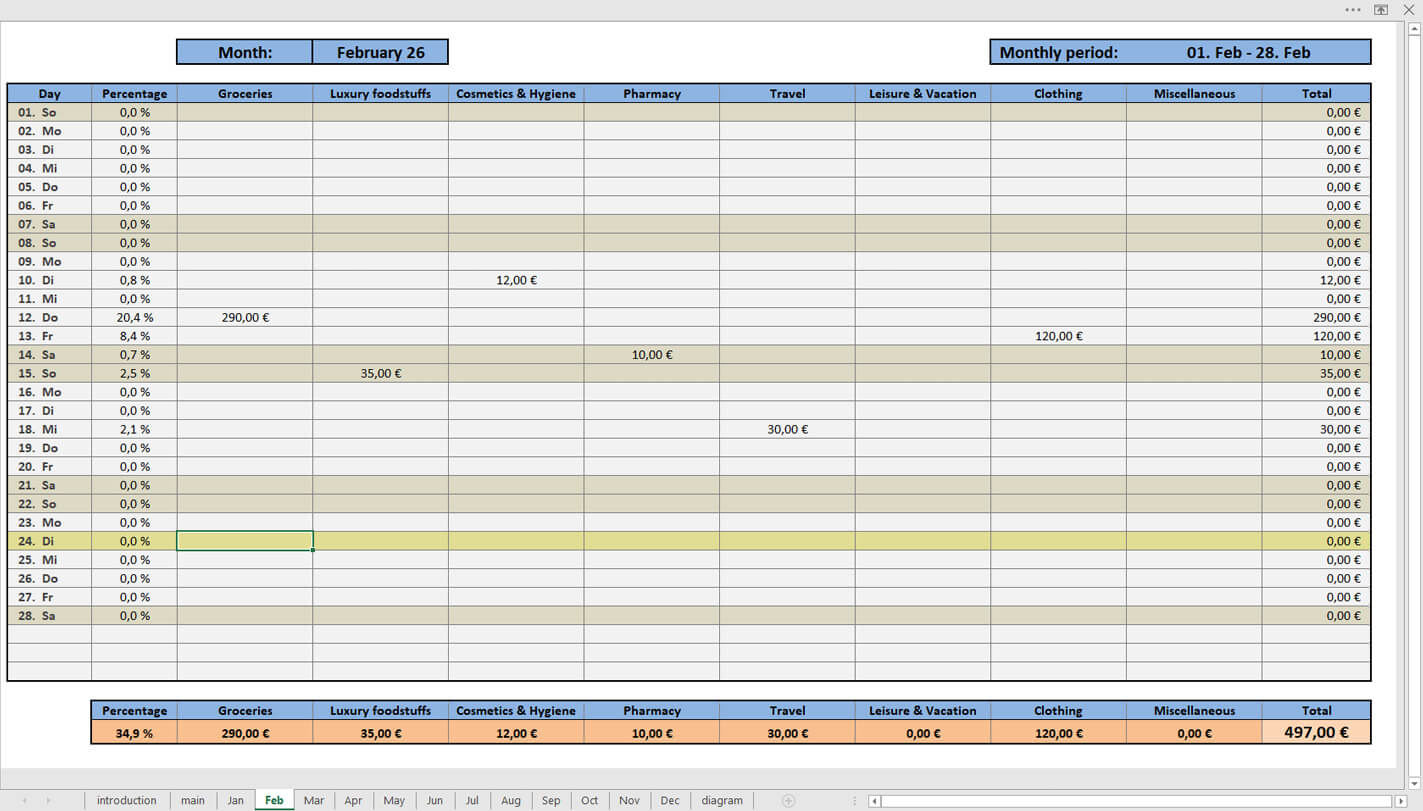The width and height of the screenshot is (1423, 811).
Task: Click the previous sheet navigation arrow
Action: [24, 801]
